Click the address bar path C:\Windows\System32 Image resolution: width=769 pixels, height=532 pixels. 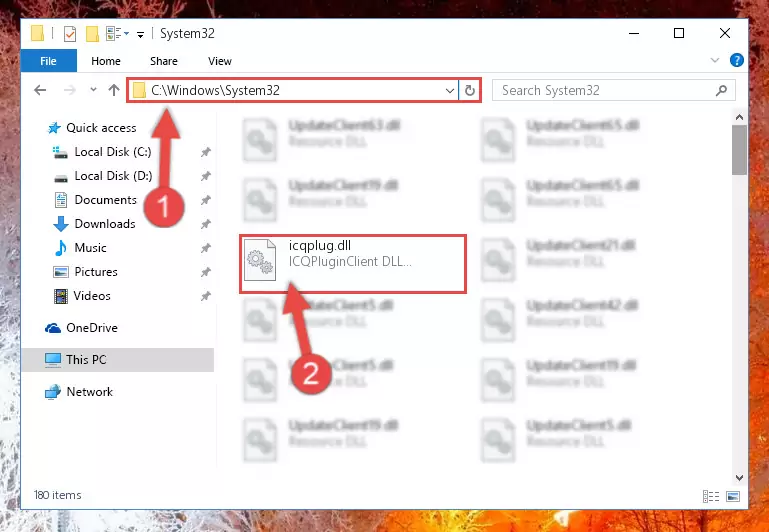(215, 90)
